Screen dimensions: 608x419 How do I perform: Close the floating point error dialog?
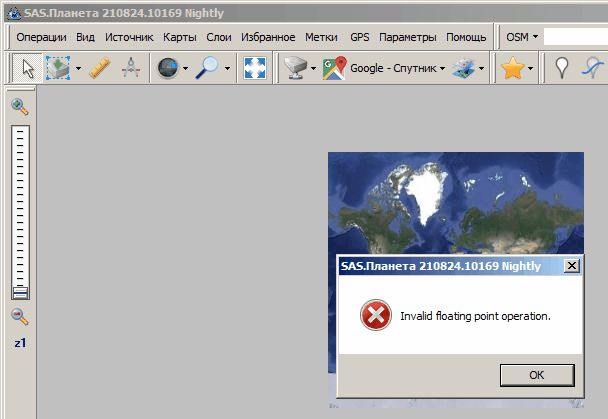(x=571, y=266)
